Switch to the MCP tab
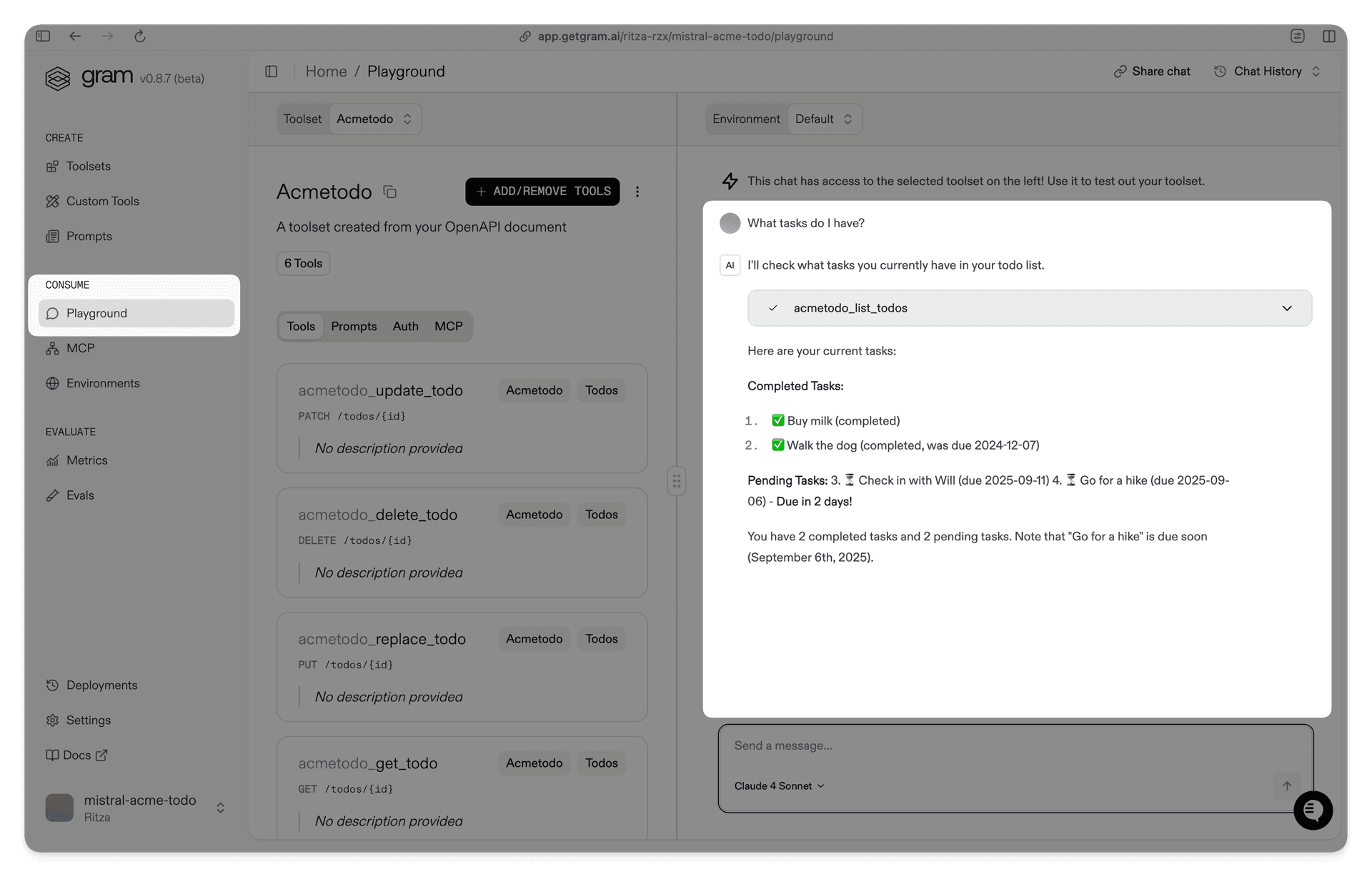The image size is (1372, 877). tap(448, 326)
